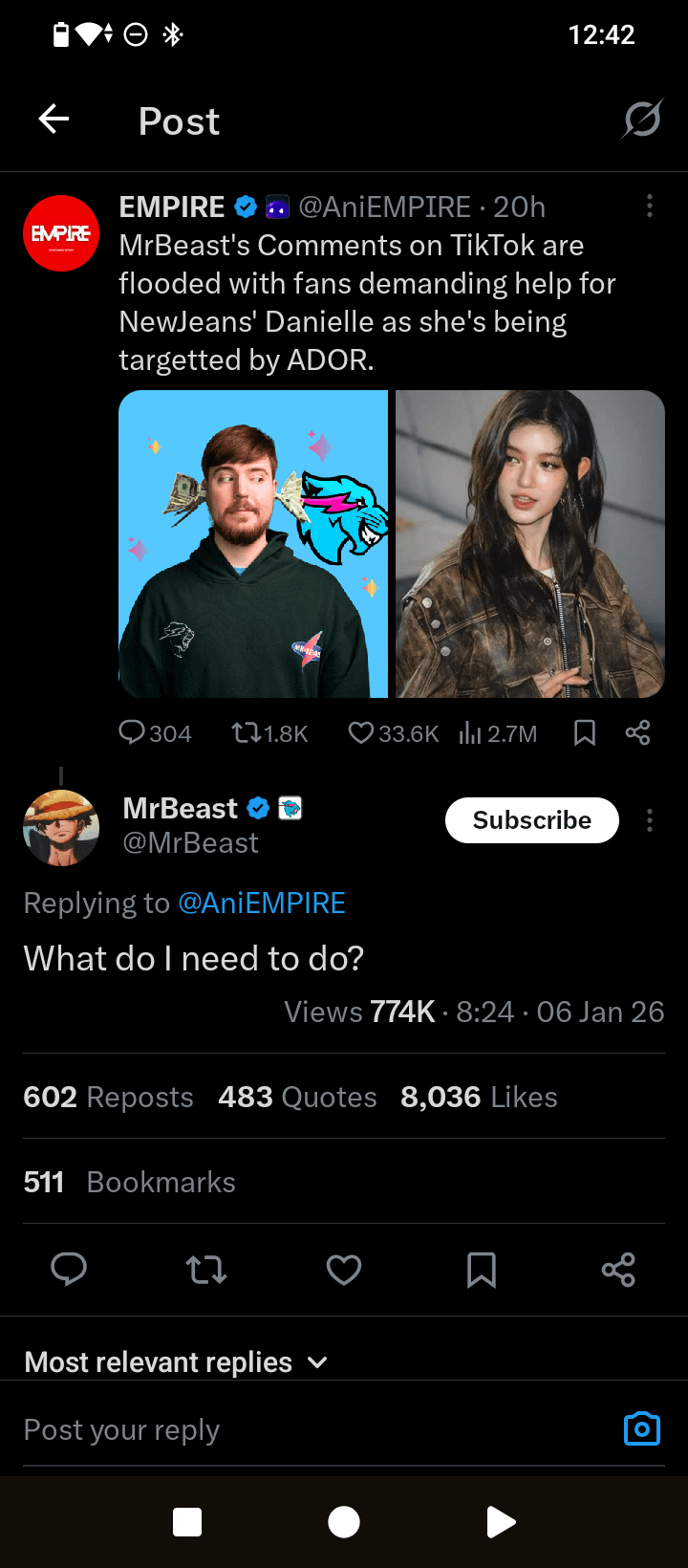Image resolution: width=688 pixels, height=1568 pixels.
Task: Open the @AniEMPIRE mention link
Action: click(261, 903)
